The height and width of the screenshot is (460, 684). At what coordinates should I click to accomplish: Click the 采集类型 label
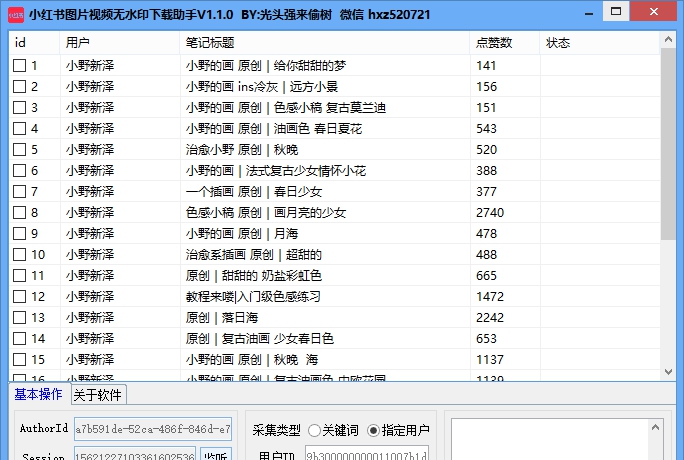(x=277, y=431)
